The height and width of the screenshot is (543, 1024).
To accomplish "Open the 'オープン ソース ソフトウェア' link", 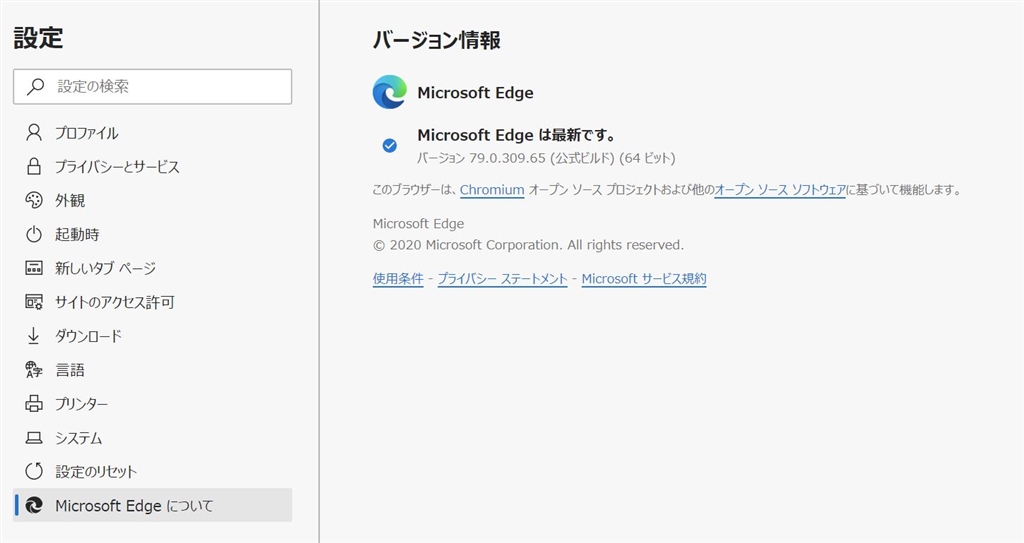I will click(x=780, y=189).
